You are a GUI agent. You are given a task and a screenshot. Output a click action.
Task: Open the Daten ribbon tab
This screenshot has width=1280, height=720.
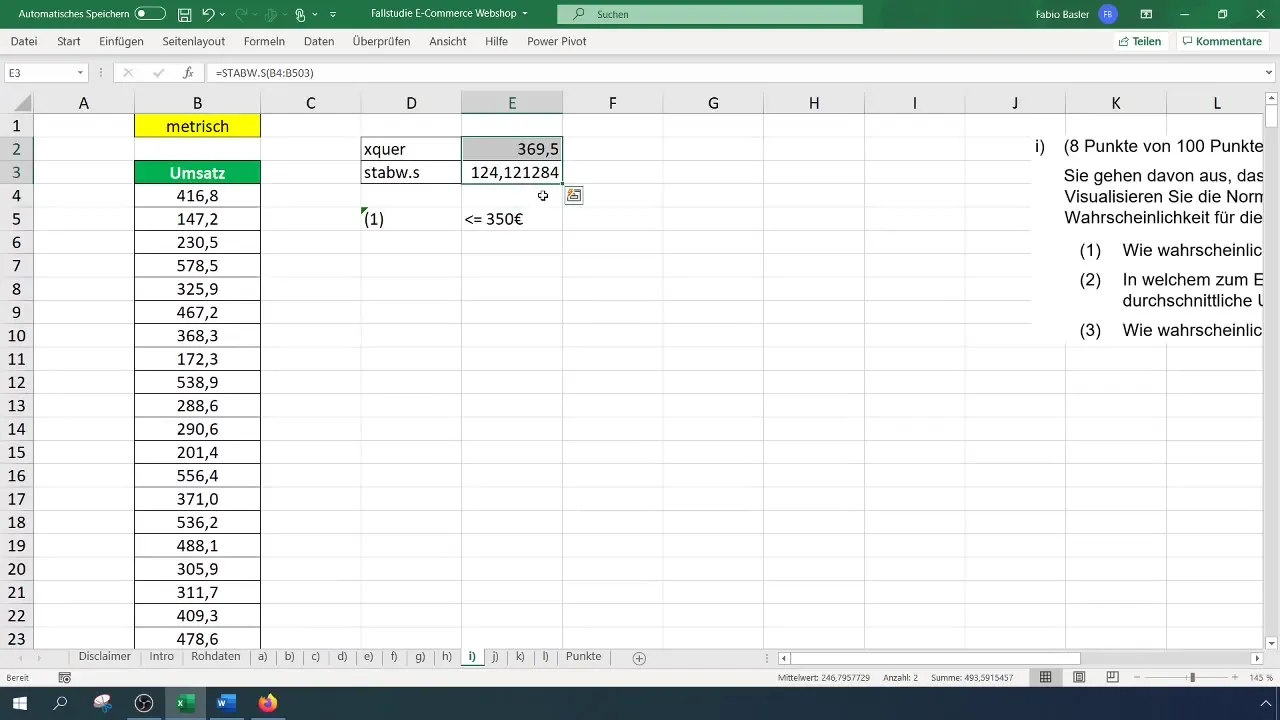(319, 41)
